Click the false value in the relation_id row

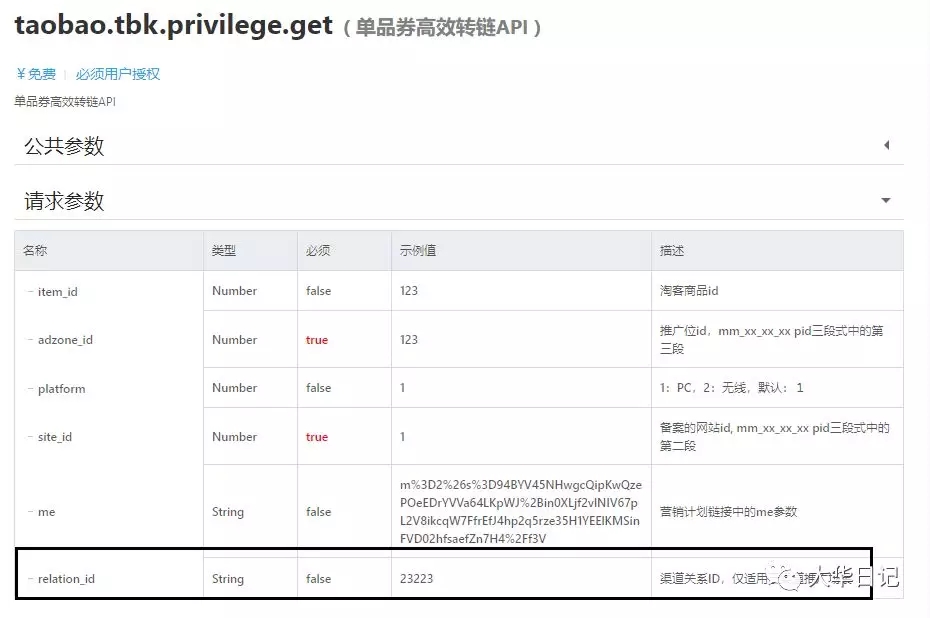point(319,579)
